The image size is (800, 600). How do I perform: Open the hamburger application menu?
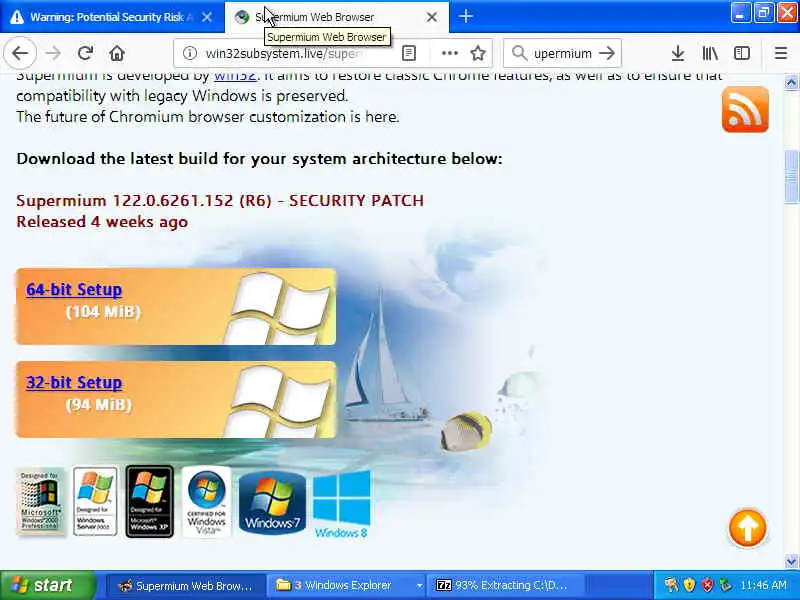point(781,53)
